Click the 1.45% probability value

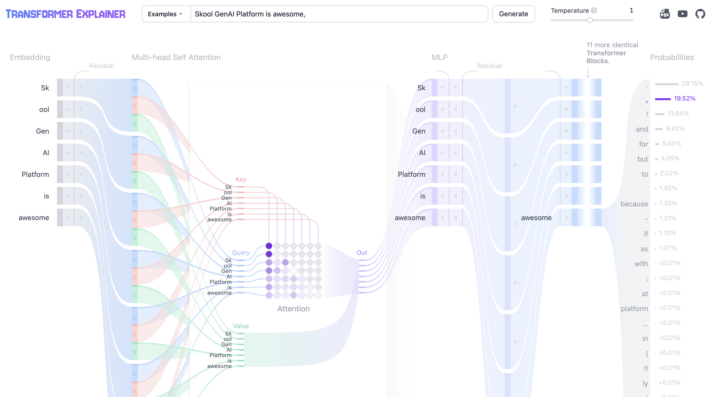668,188
